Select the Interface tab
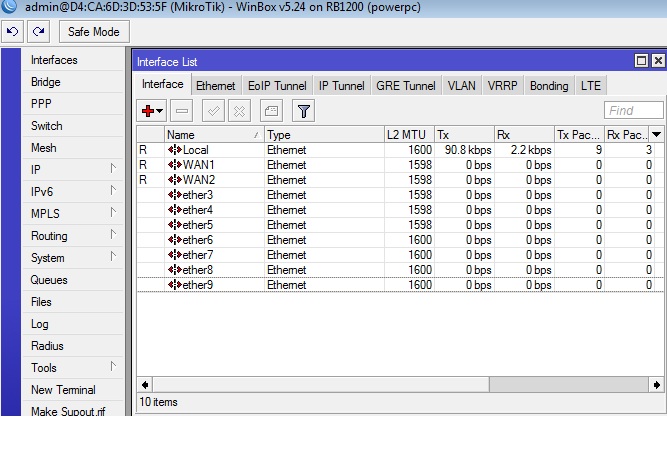The image size is (667, 470). (162, 84)
